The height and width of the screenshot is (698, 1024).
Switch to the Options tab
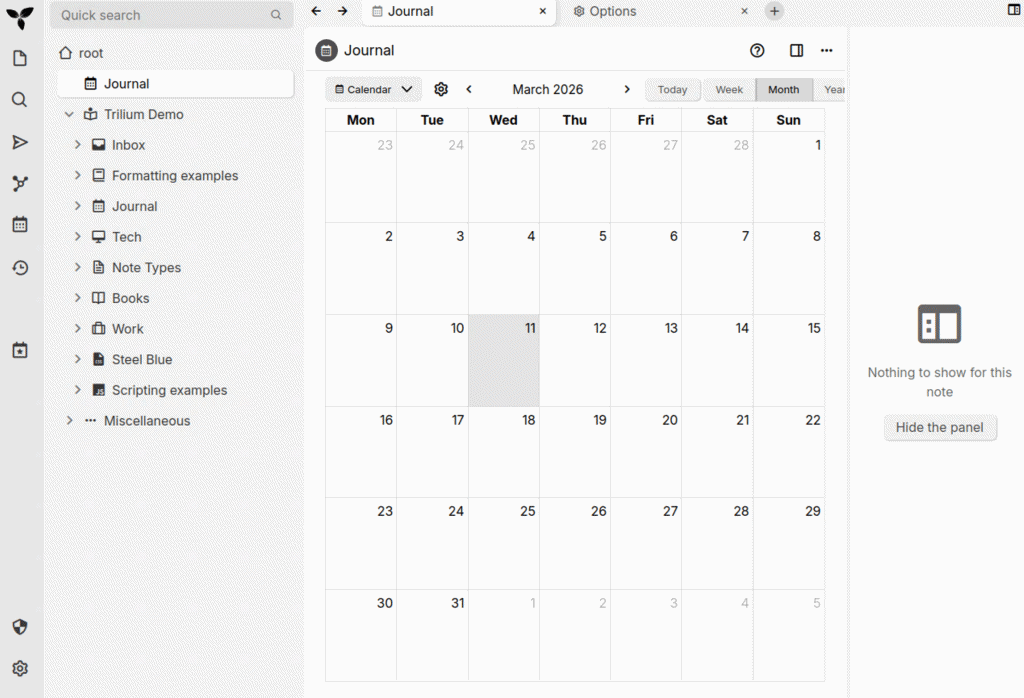tap(612, 11)
